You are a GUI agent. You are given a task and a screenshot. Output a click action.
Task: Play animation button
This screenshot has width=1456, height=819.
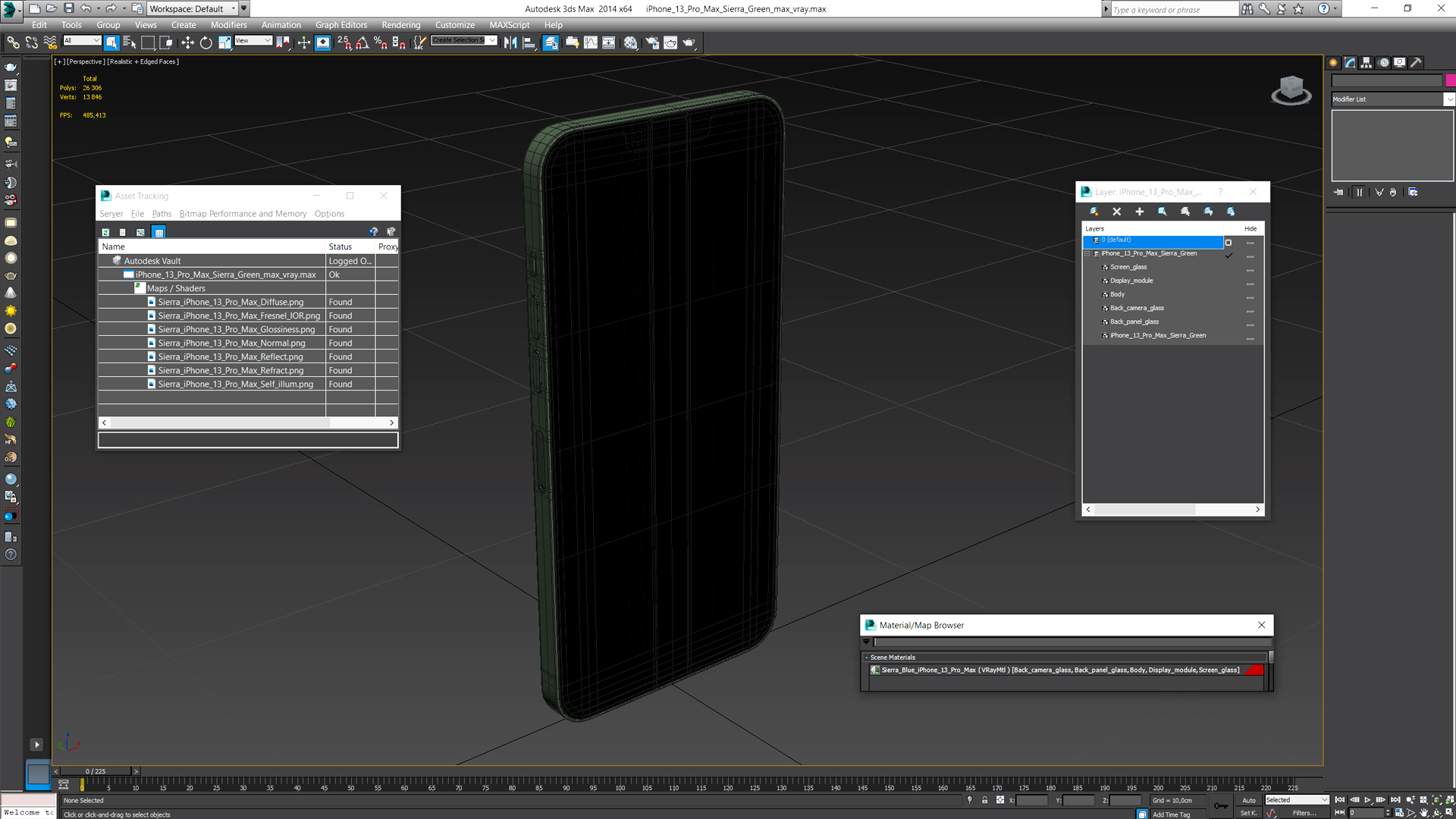pyautogui.click(x=1368, y=800)
